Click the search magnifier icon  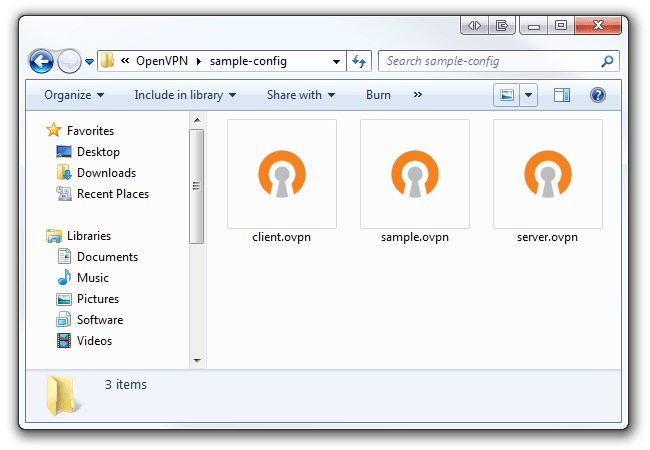(x=607, y=61)
